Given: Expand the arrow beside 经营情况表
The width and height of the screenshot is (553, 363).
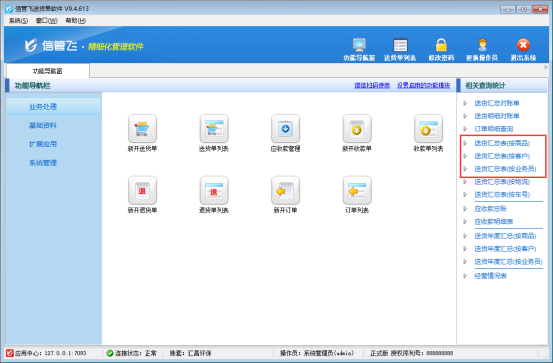Looking at the screenshot, I should 465,276.
